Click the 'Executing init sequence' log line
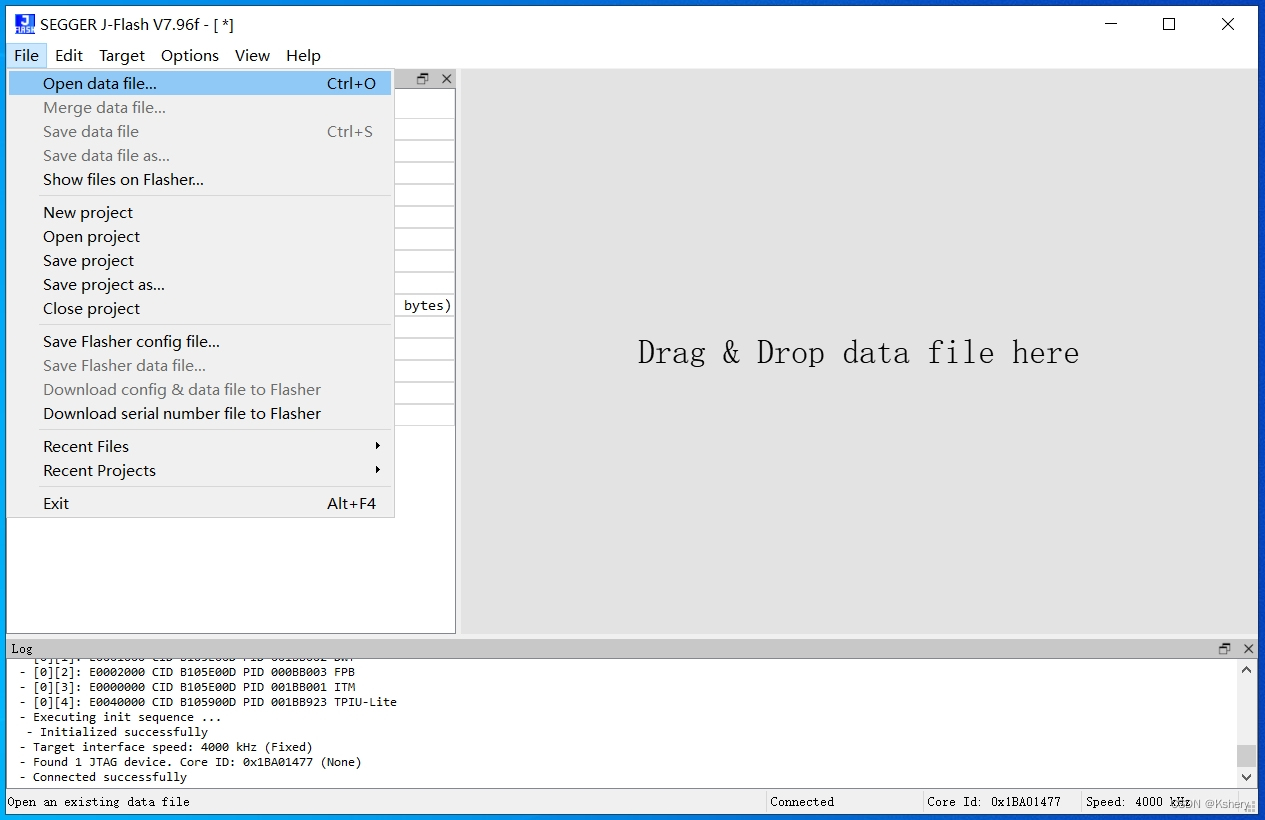The width and height of the screenshot is (1265, 820). 120,717
